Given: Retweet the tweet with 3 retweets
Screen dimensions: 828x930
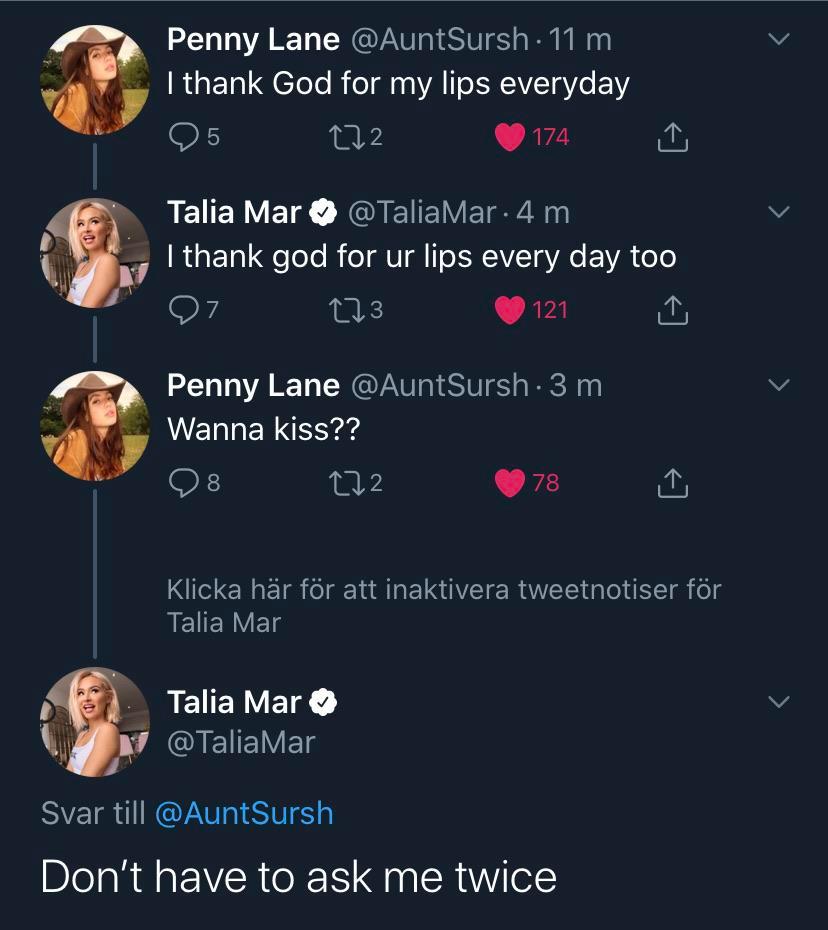Looking at the screenshot, I should click(x=342, y=310).
